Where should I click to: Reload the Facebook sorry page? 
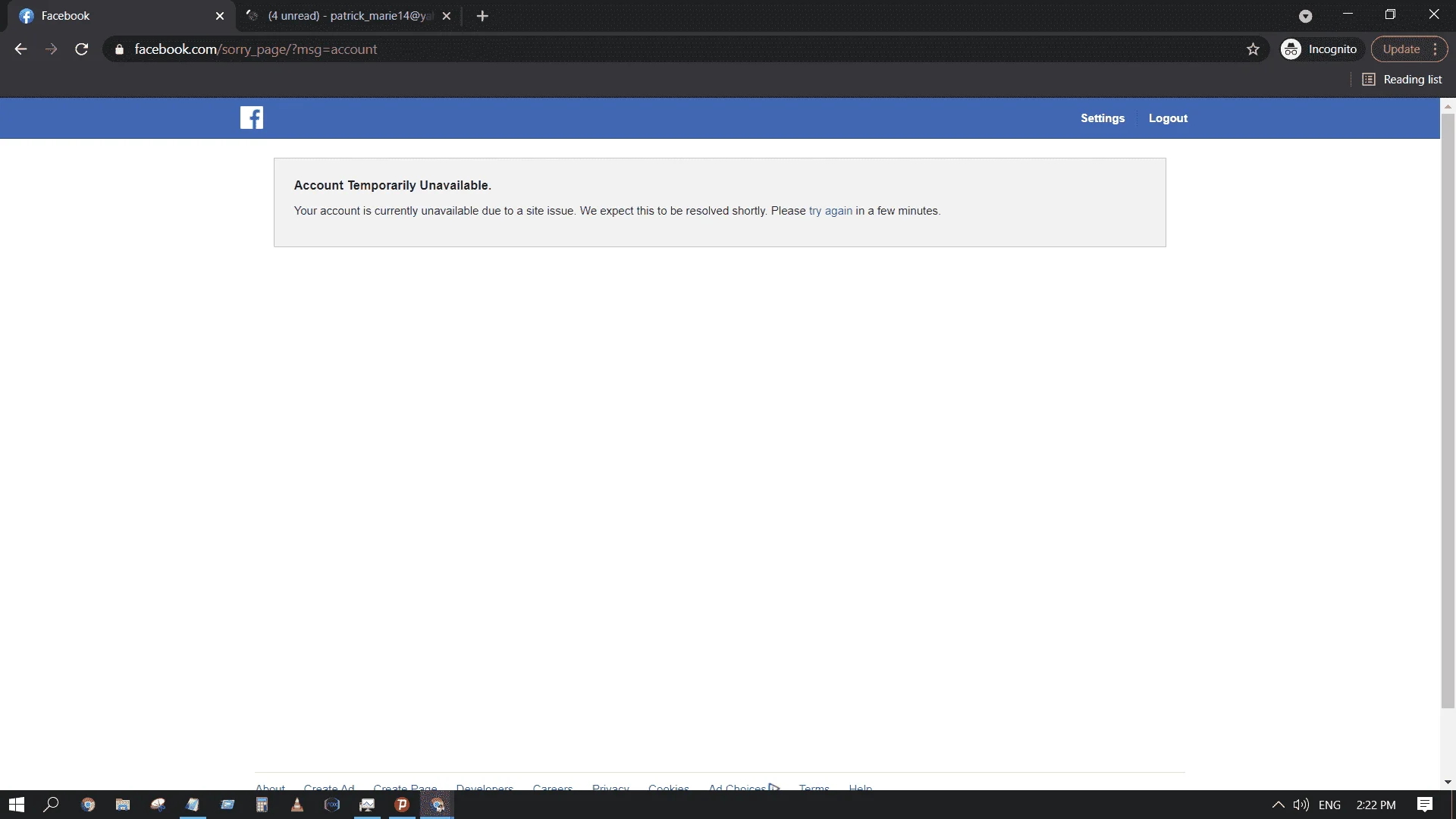pos(82,49)
